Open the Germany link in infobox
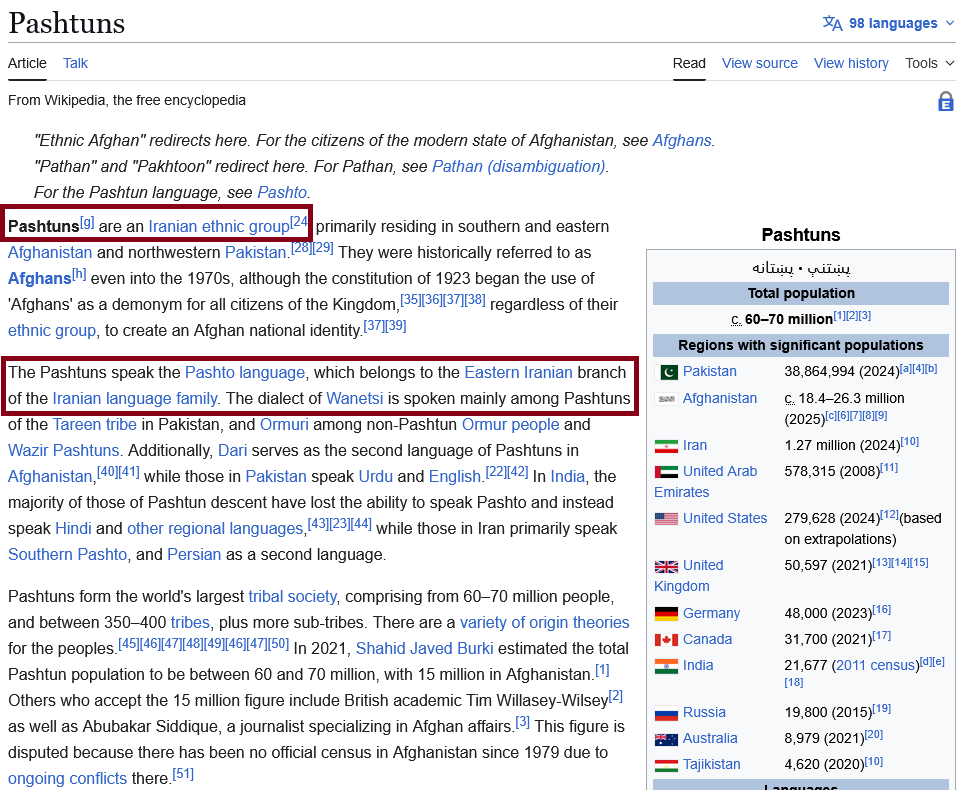This screenshot has width=970, height=790. pos(711,614)
